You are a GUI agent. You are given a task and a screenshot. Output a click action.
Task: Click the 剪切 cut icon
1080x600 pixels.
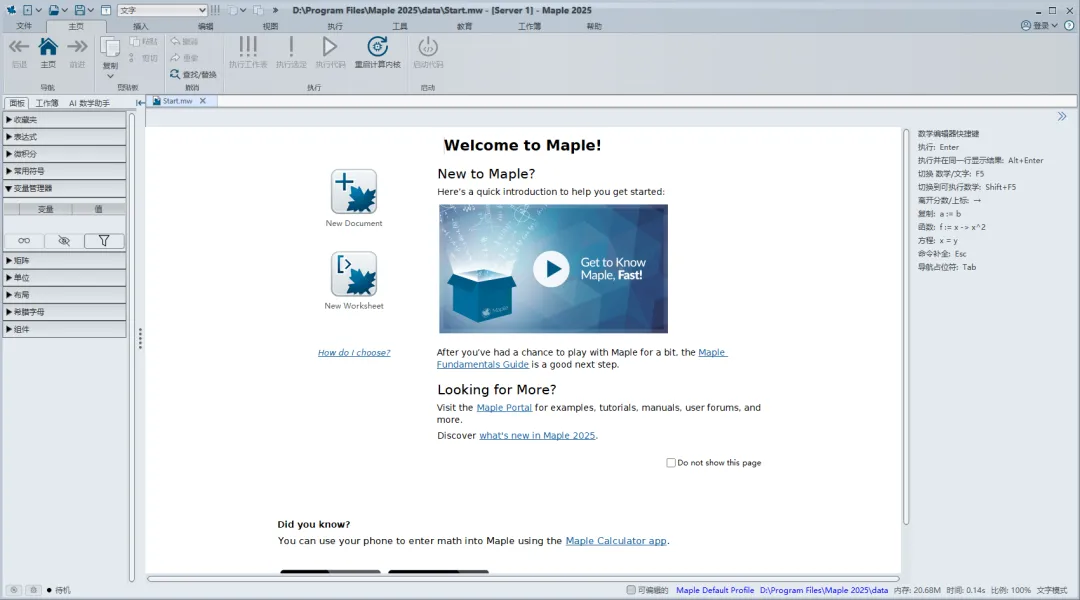click(x=132, y=58)
